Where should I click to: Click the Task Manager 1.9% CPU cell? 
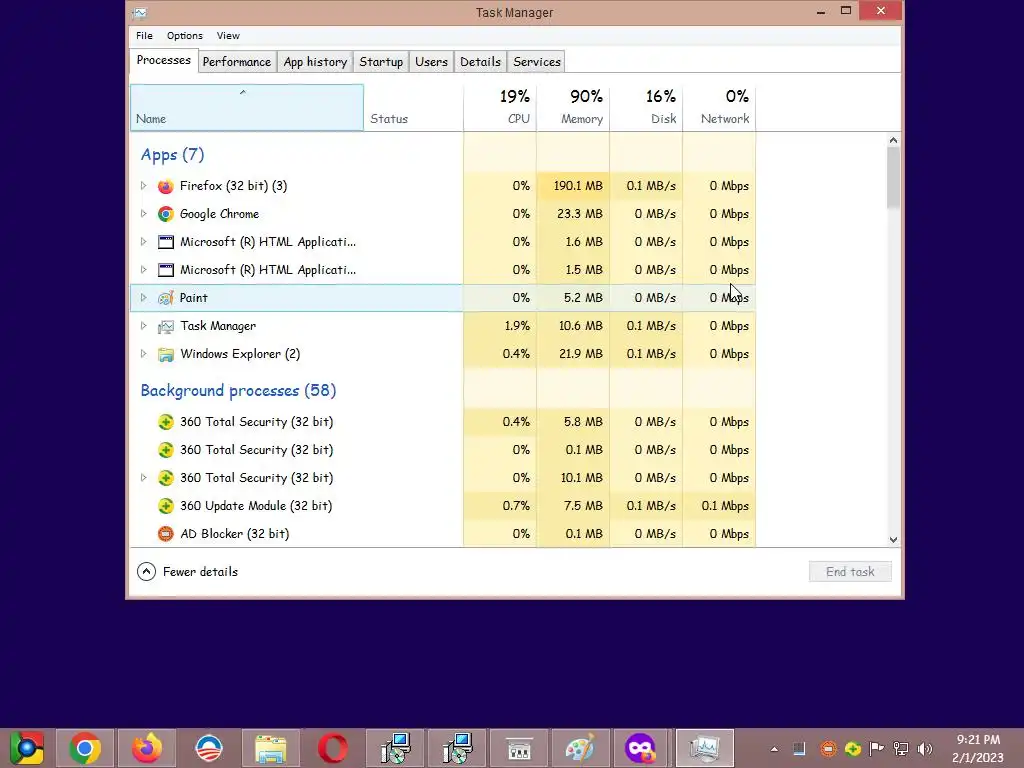500,326
